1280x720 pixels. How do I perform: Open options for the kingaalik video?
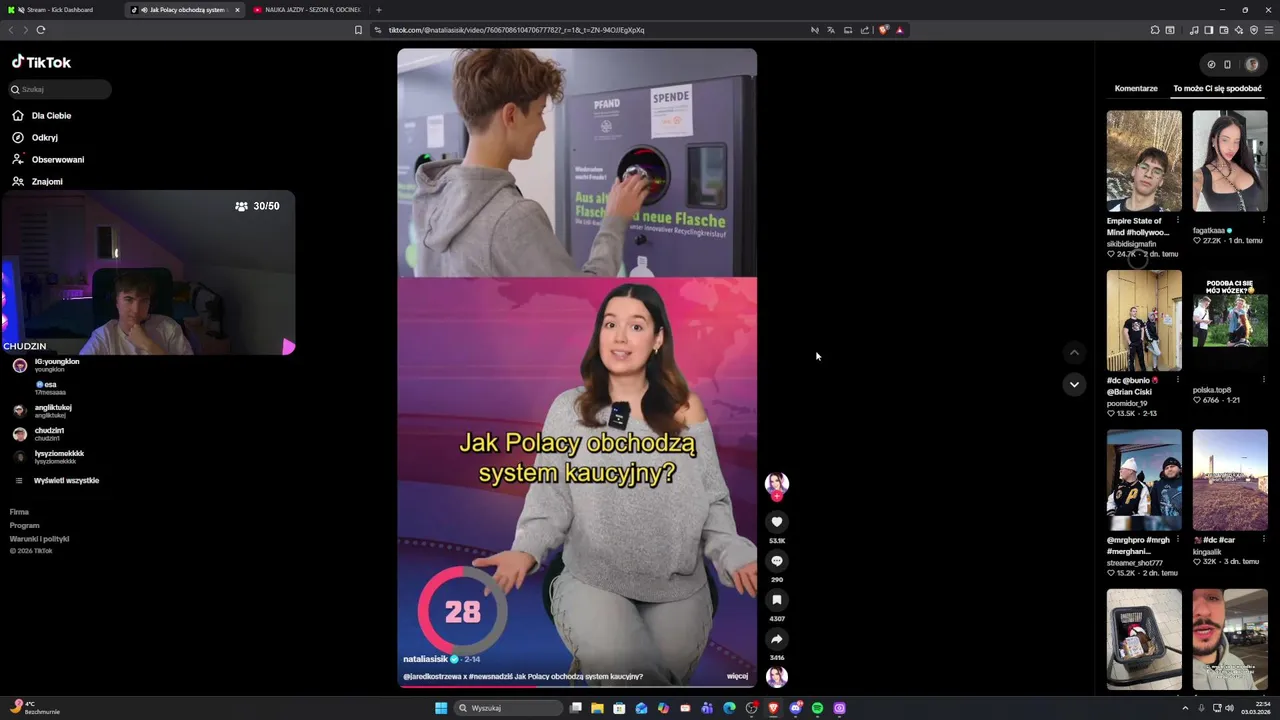pyautogui.click(x=1263, y=540)
